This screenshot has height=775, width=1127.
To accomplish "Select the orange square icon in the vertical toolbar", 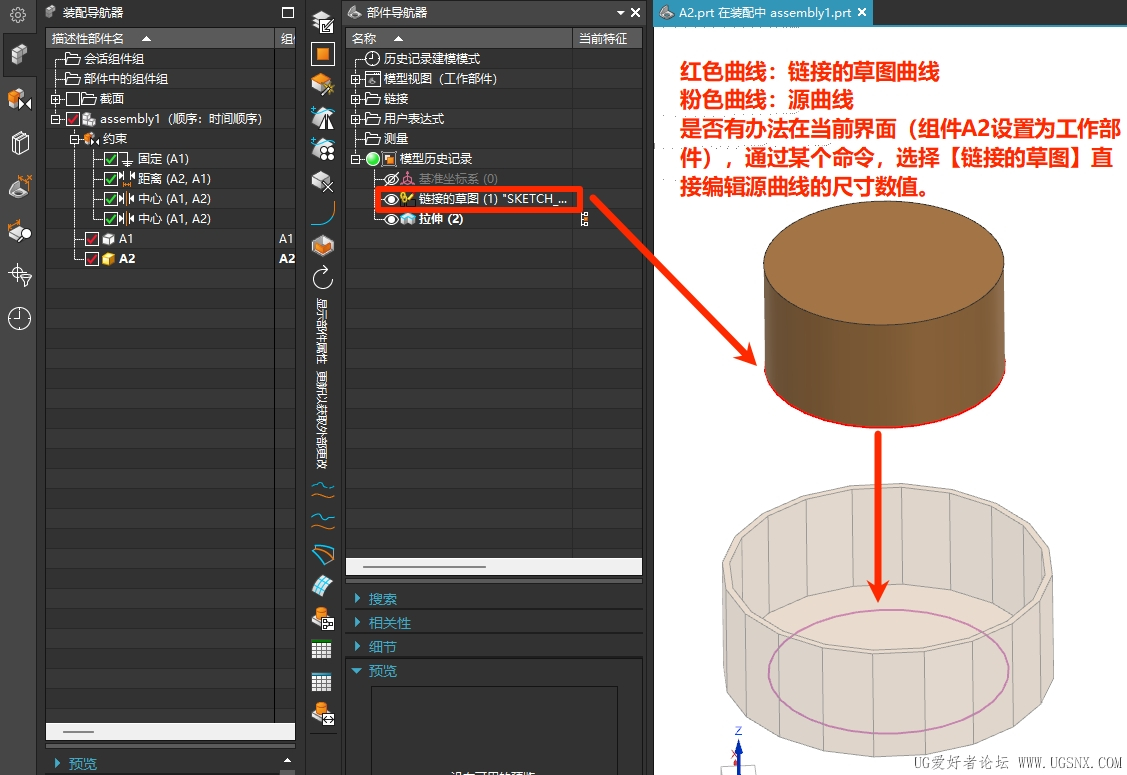I will (x=323, y=54).
